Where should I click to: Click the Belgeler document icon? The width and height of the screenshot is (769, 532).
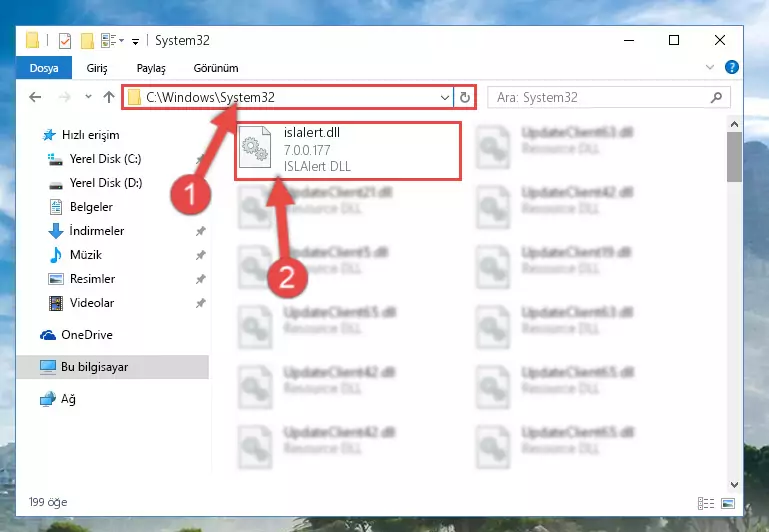coord(56,207)
